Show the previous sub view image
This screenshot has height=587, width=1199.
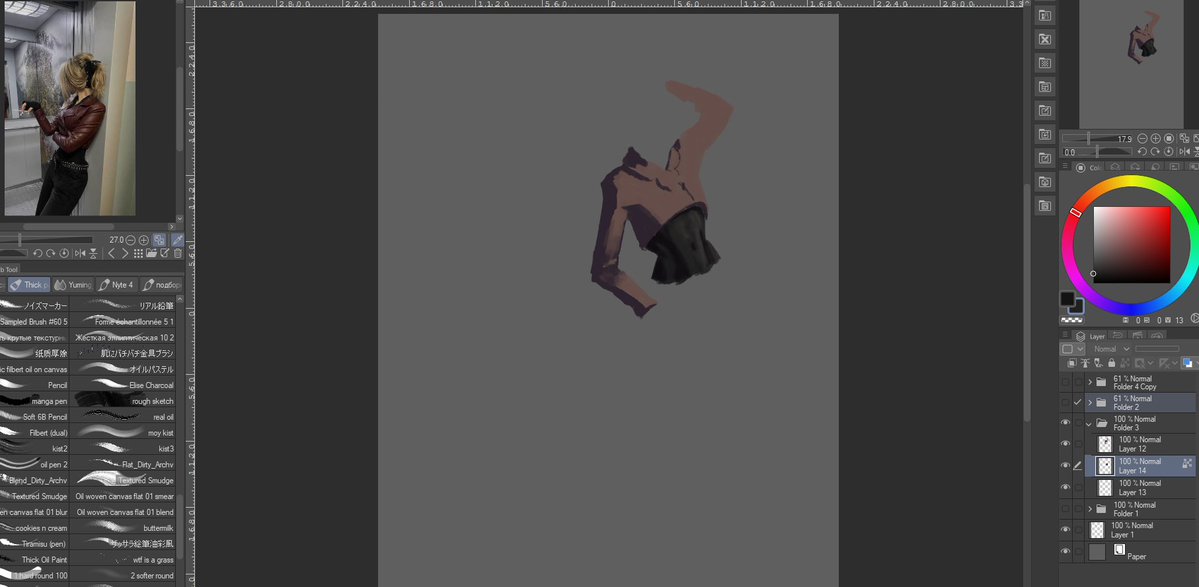coord(112,254)
